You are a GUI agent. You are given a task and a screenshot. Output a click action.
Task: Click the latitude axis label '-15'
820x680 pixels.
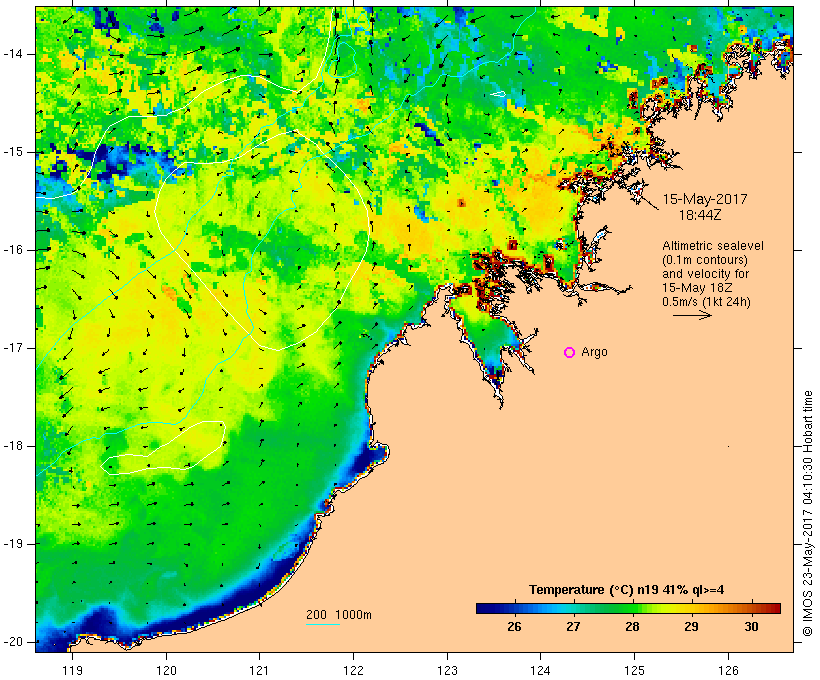[13, 152]
